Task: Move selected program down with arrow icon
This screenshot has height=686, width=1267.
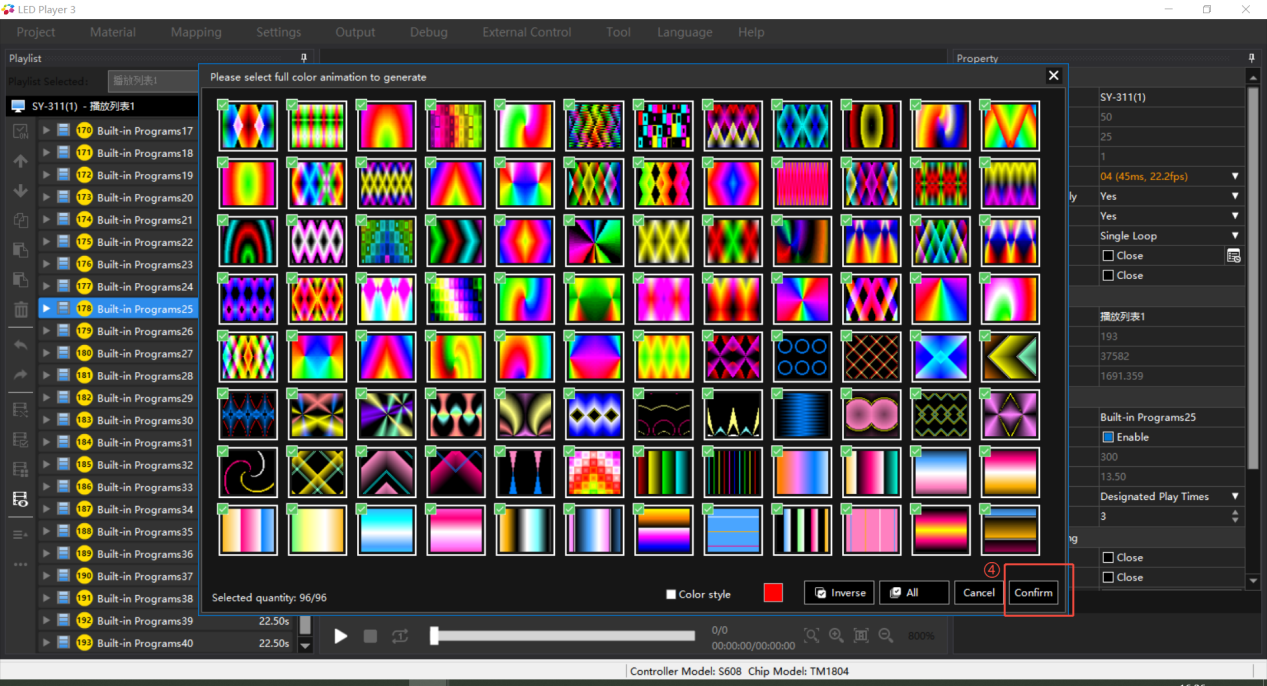Action: point(20,190)
